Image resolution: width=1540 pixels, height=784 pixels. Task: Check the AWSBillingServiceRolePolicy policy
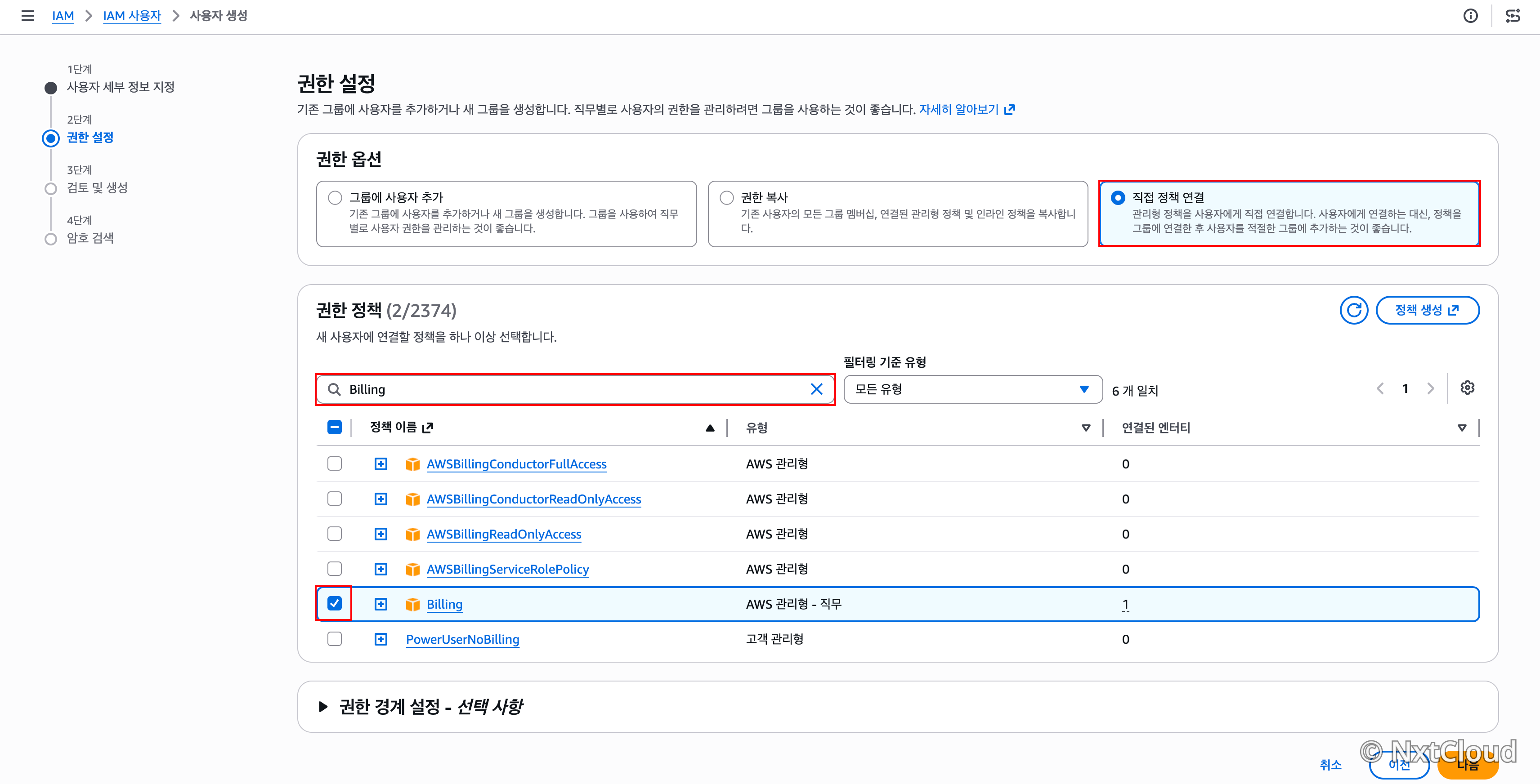click(x=334, y=568)
